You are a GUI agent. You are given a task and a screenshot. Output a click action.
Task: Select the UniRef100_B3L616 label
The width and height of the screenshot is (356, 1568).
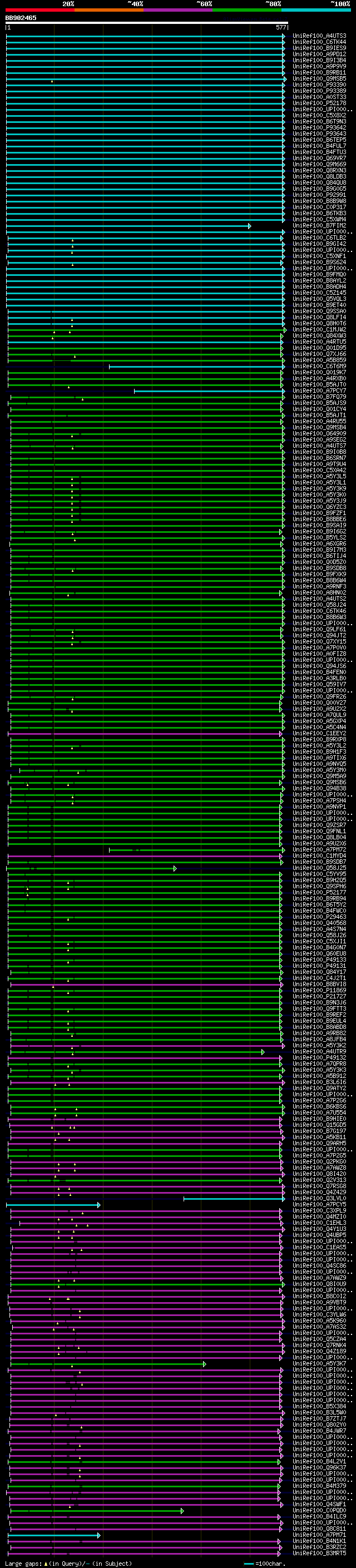coord(319,1082)
